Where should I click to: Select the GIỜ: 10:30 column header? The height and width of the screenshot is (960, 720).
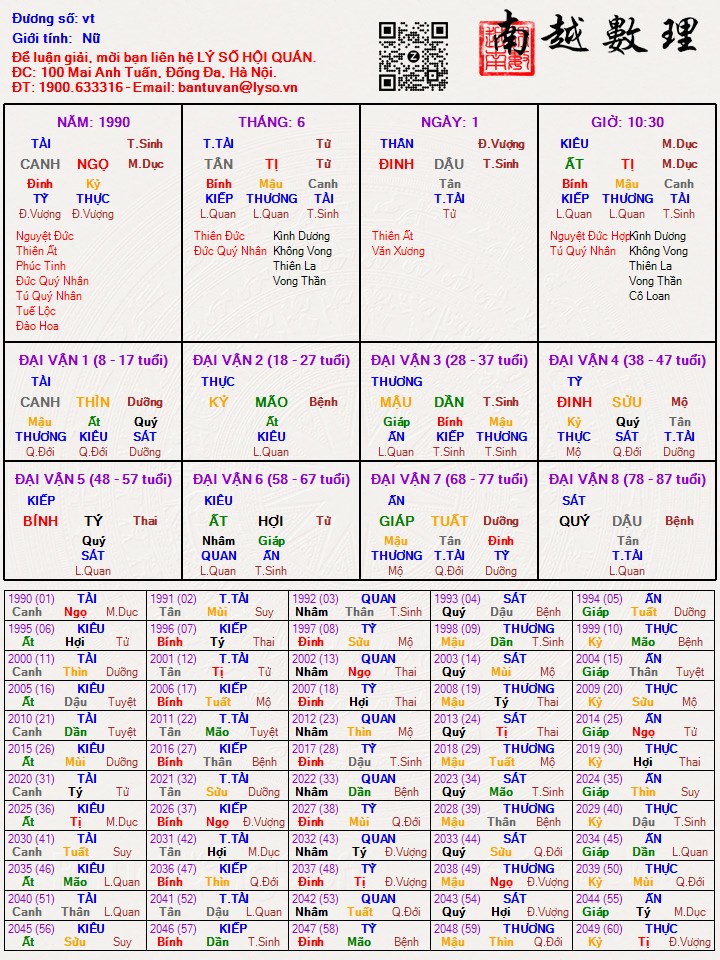click(x=627, y=122)
